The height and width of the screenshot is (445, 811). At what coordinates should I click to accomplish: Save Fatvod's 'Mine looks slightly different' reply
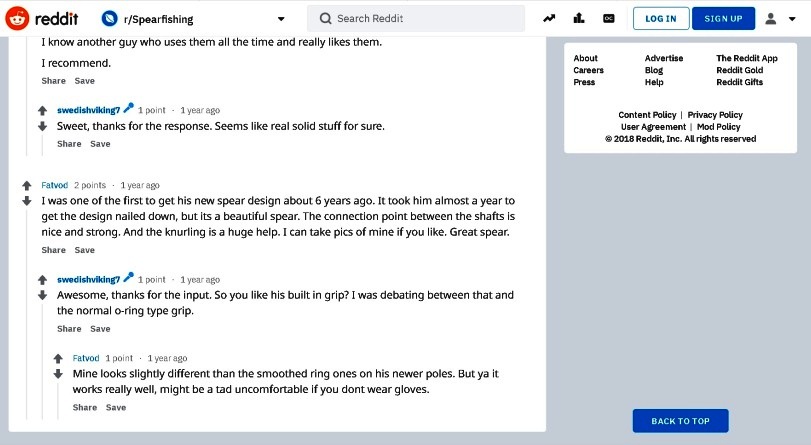(116, 407)
